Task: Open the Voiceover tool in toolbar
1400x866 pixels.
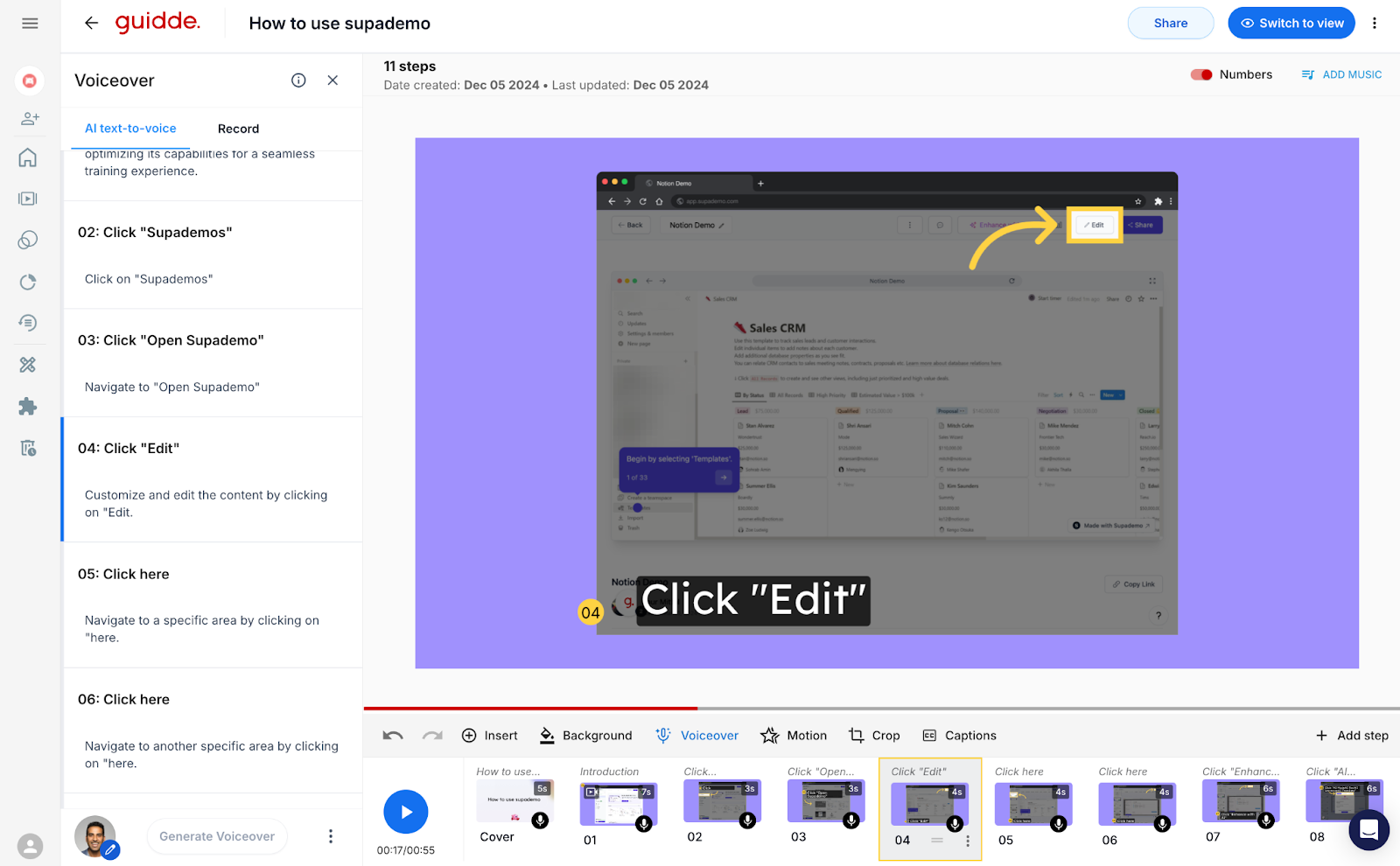Action: tap(697, 736)
